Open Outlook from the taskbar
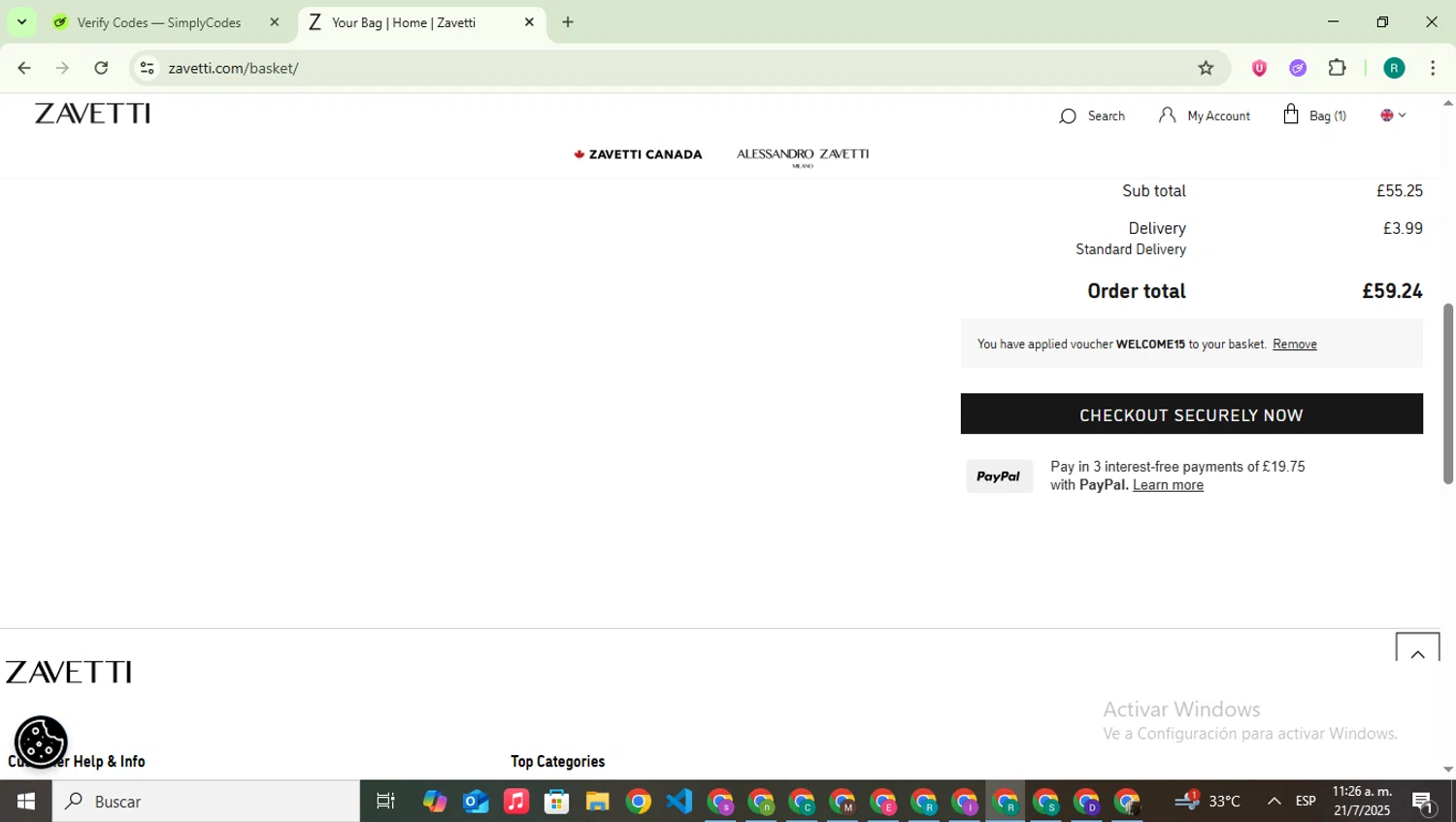 (476, 801)
